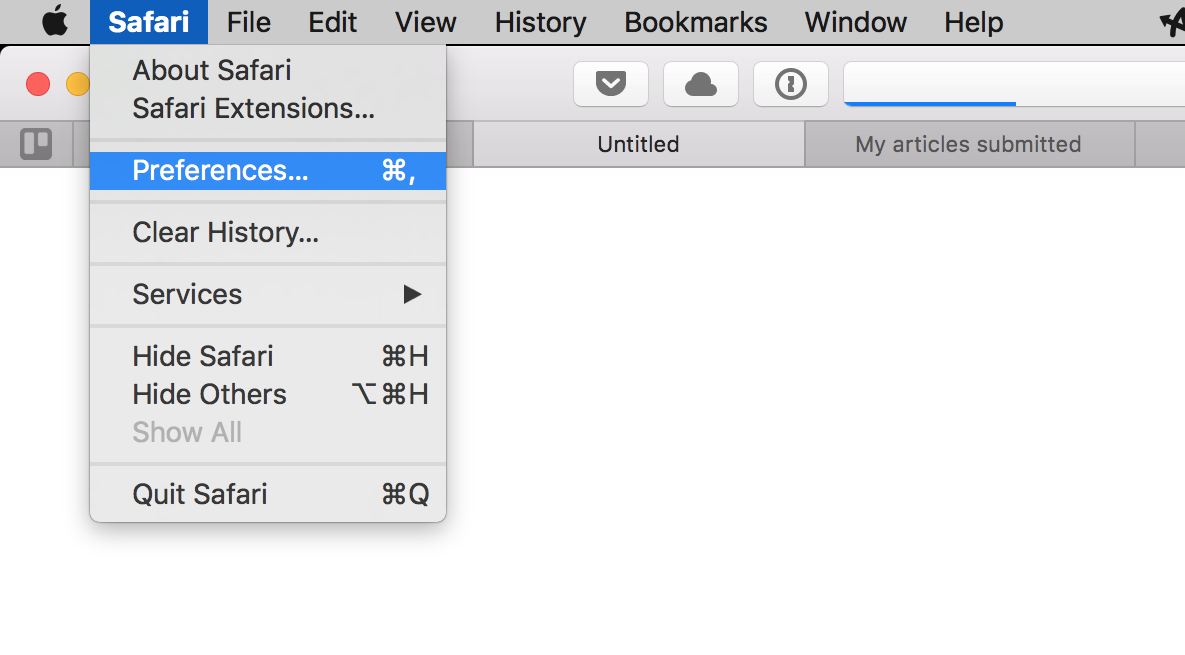The image size is (1185, 655).
Task: Open the Help menu
Action: tap(973, 22)
